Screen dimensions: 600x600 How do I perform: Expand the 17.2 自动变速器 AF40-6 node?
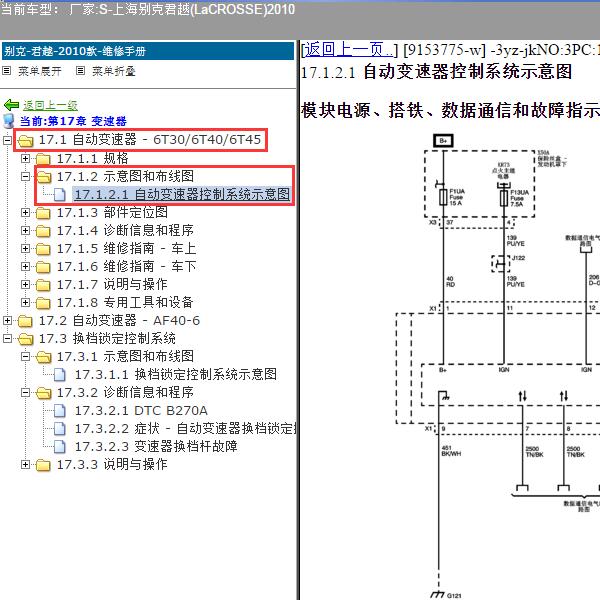tap(7, 320)
